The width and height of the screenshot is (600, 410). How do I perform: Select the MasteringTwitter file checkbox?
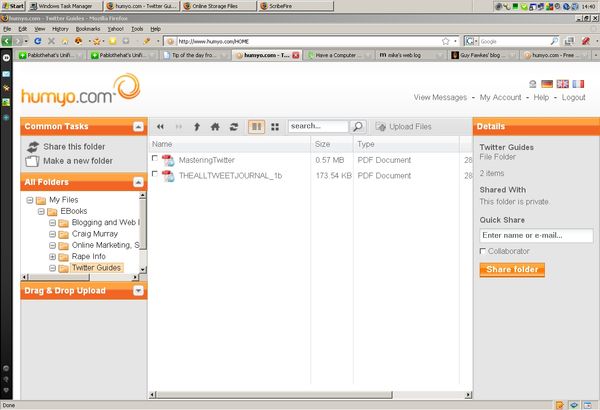tap(155, 159)
